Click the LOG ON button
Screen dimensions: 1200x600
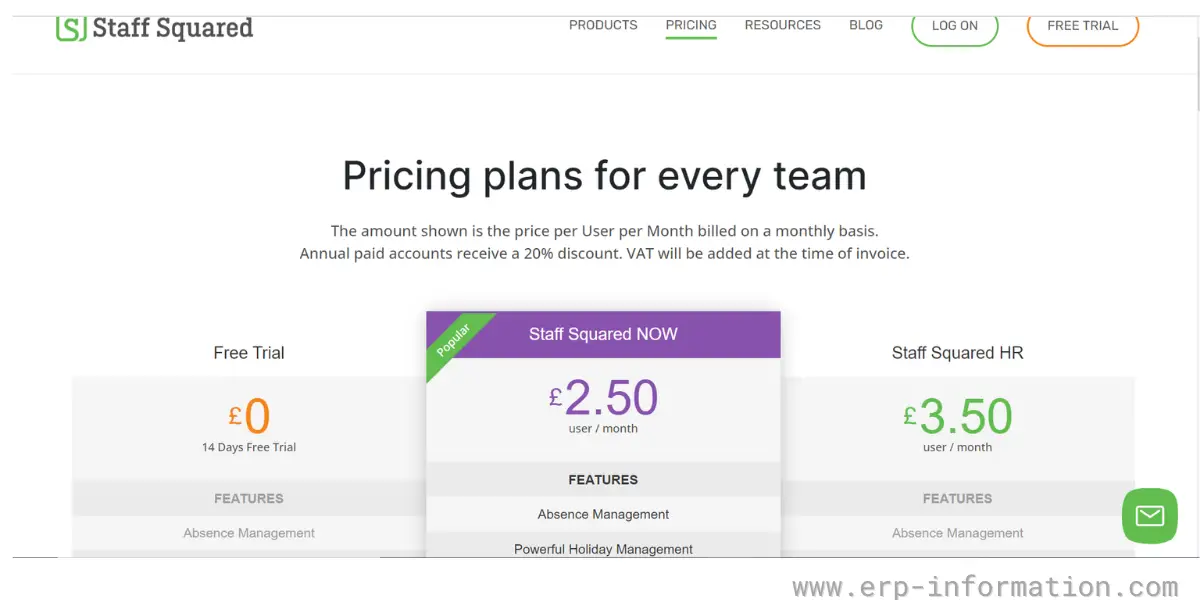(955, 27)
